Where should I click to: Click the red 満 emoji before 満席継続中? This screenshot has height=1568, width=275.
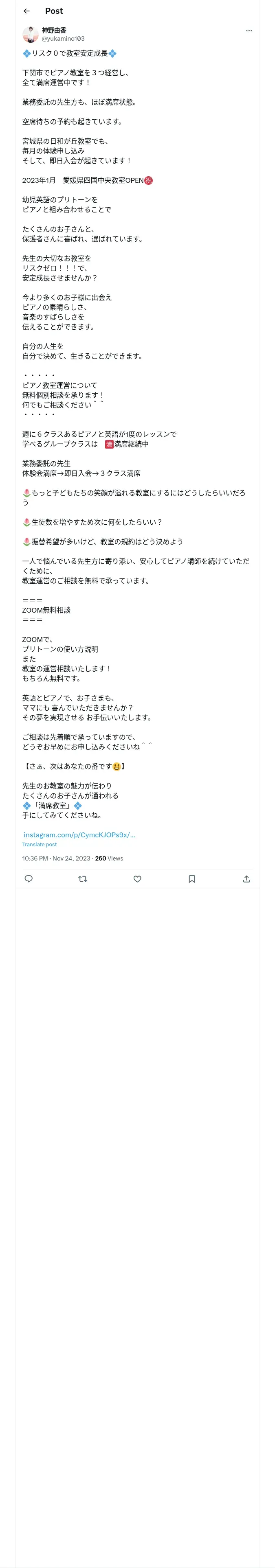(x=109, y=444)
